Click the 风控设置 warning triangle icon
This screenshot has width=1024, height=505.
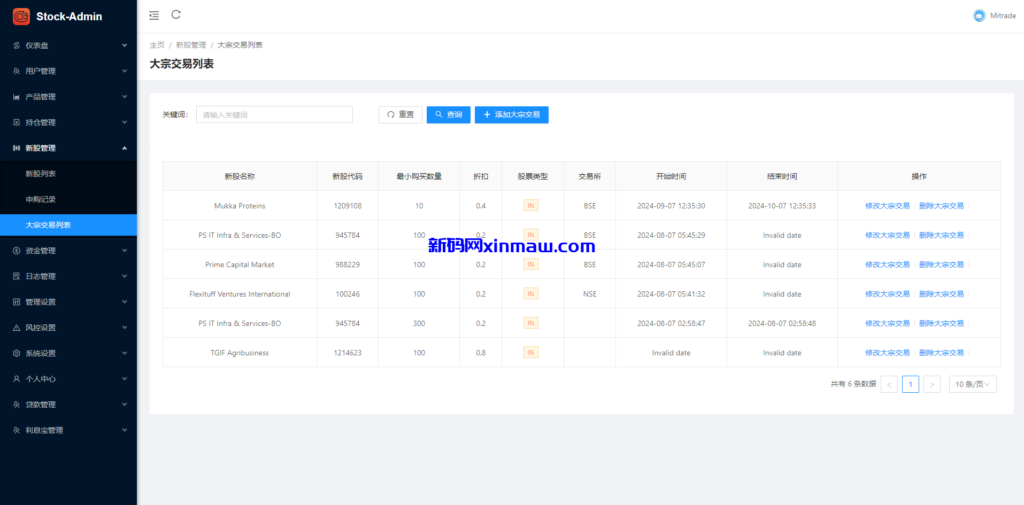click(x=16, y=328)
